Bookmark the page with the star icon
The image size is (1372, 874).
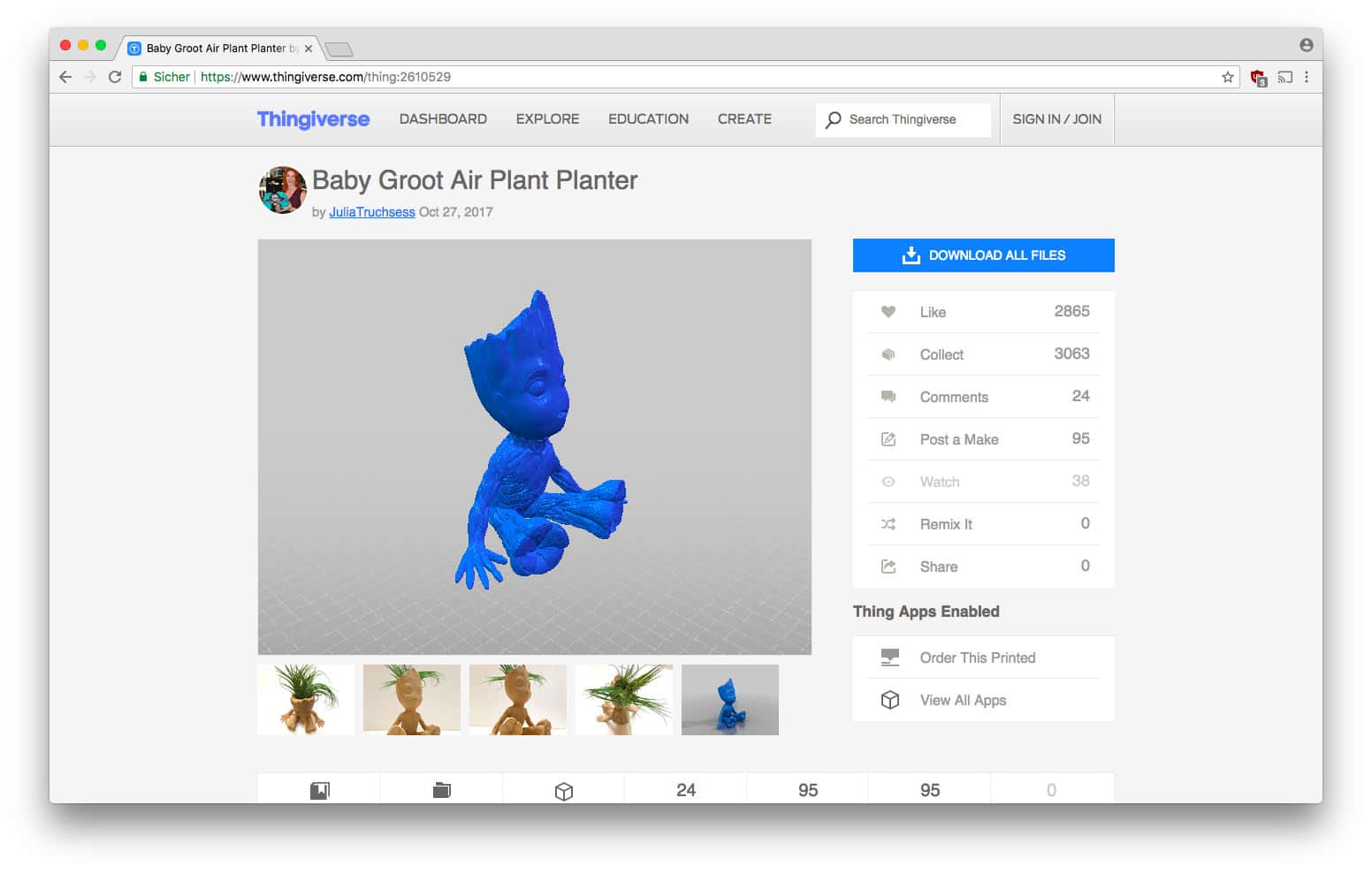[x=1229, y=77]
